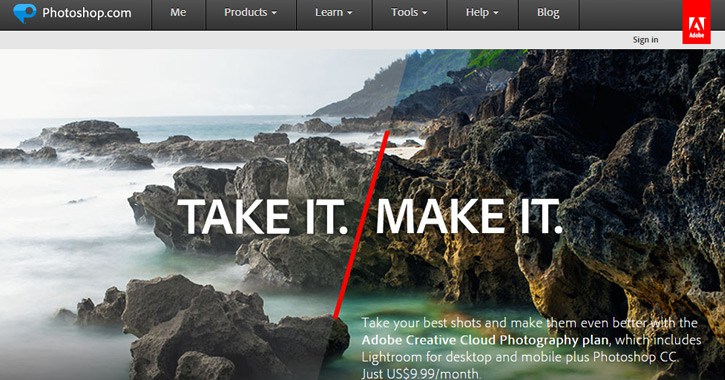Viewport: 725px width, 380px height.
Task: Open the Products menu
Action: pos(250,12)
